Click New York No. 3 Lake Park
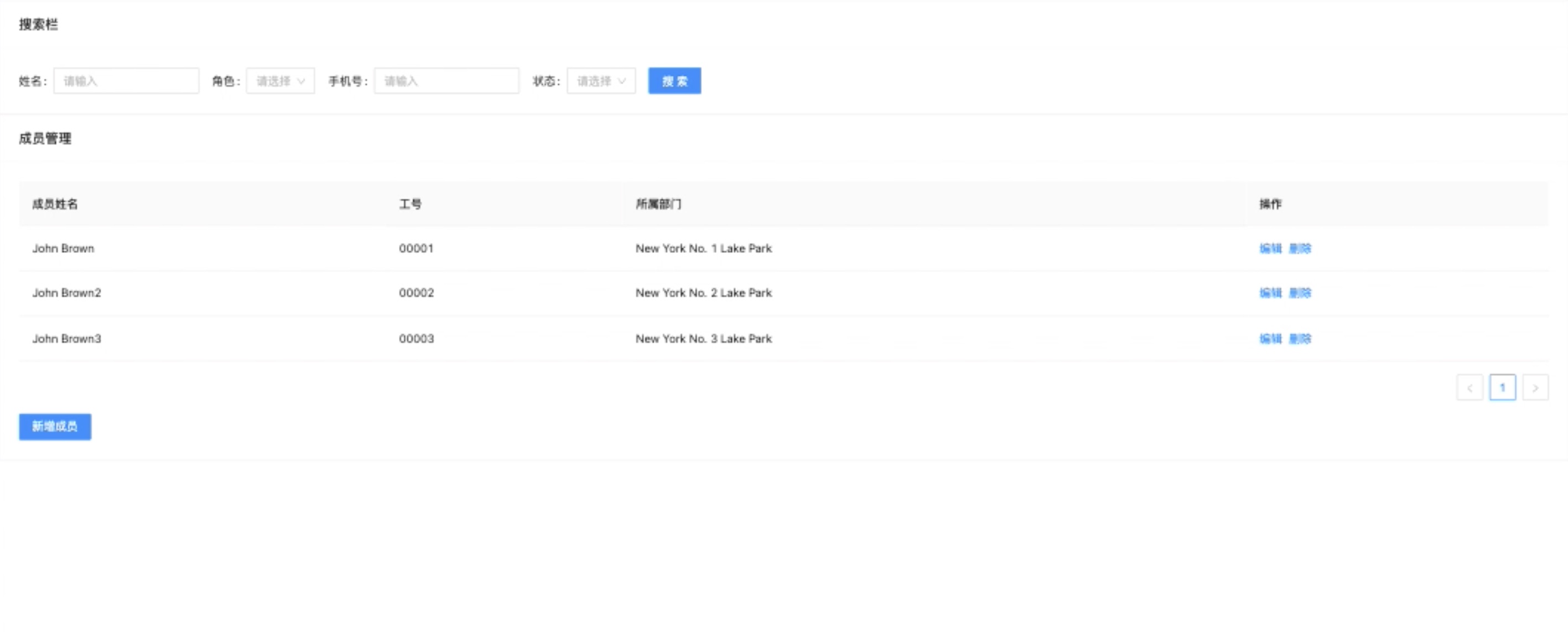This screenshot has height=632, width=1568. (x=704, y=339)
